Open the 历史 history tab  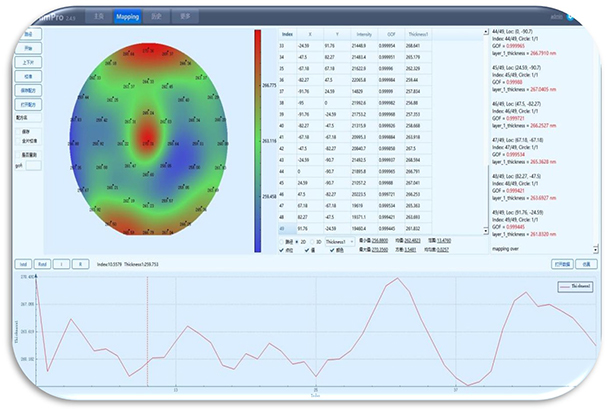click(156, 17)
